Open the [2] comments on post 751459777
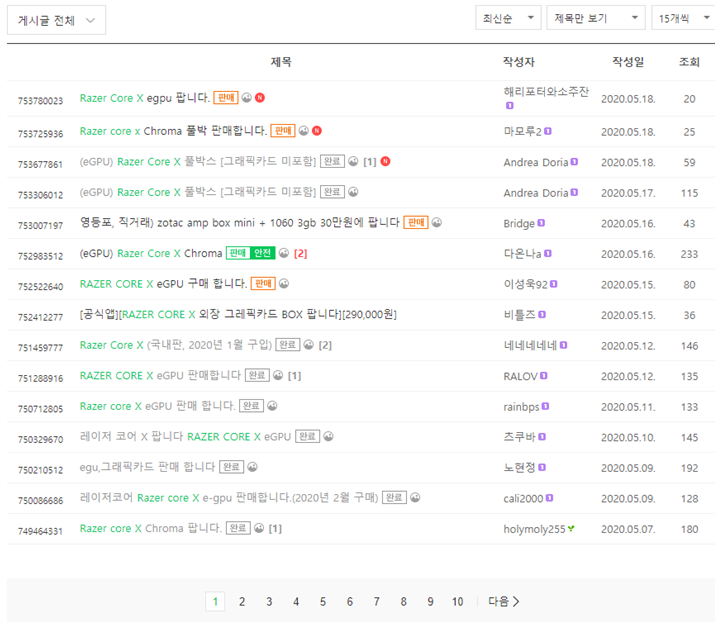 tap(325, 345)
